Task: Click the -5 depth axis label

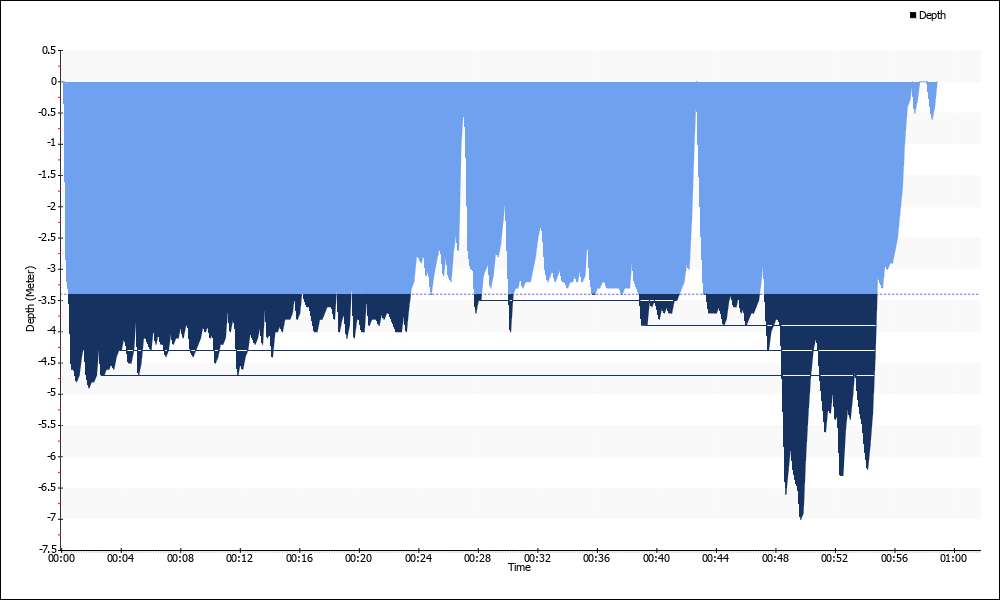Action: 50,393
